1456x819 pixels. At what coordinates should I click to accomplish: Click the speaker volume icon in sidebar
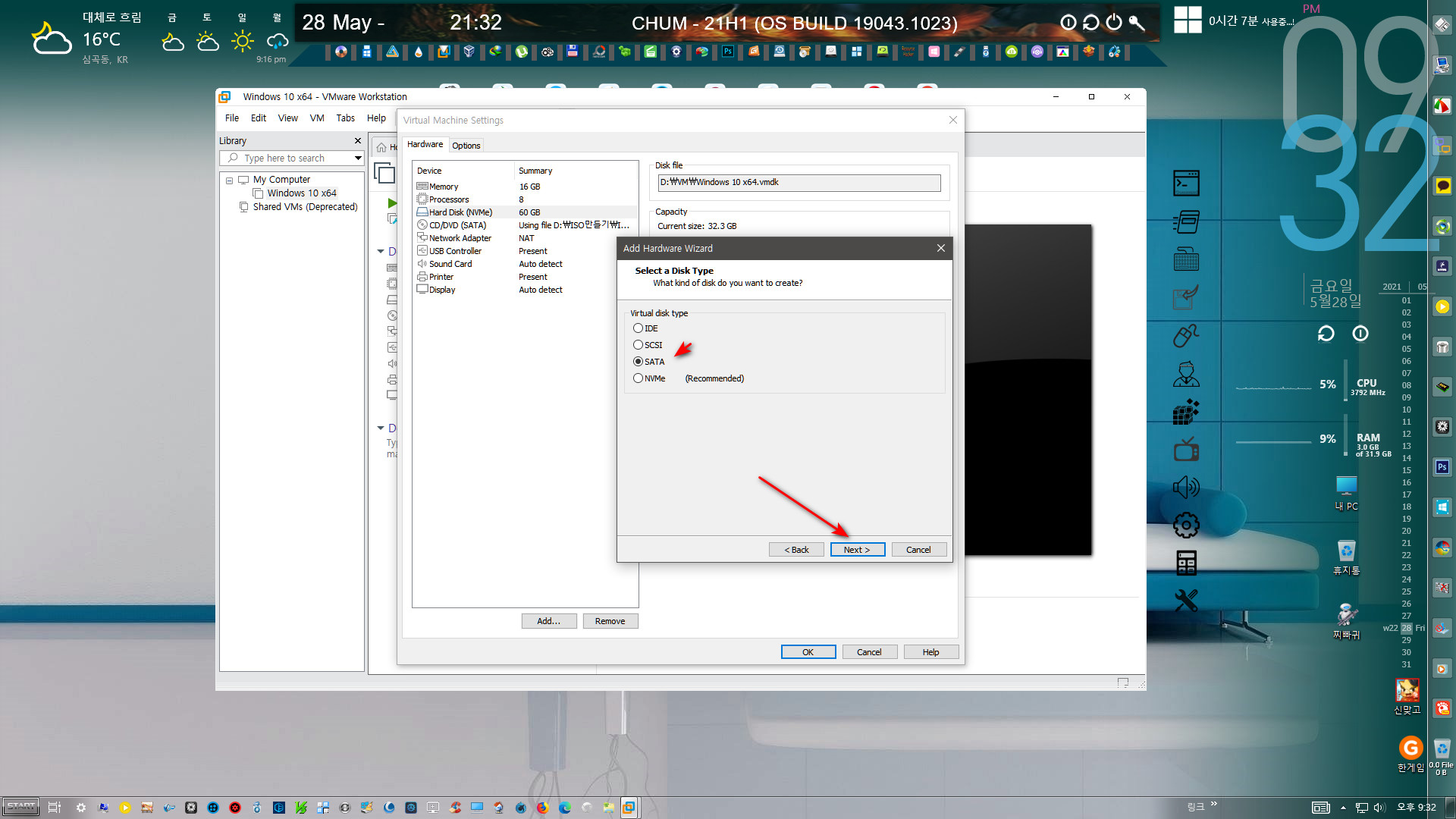1186,487
